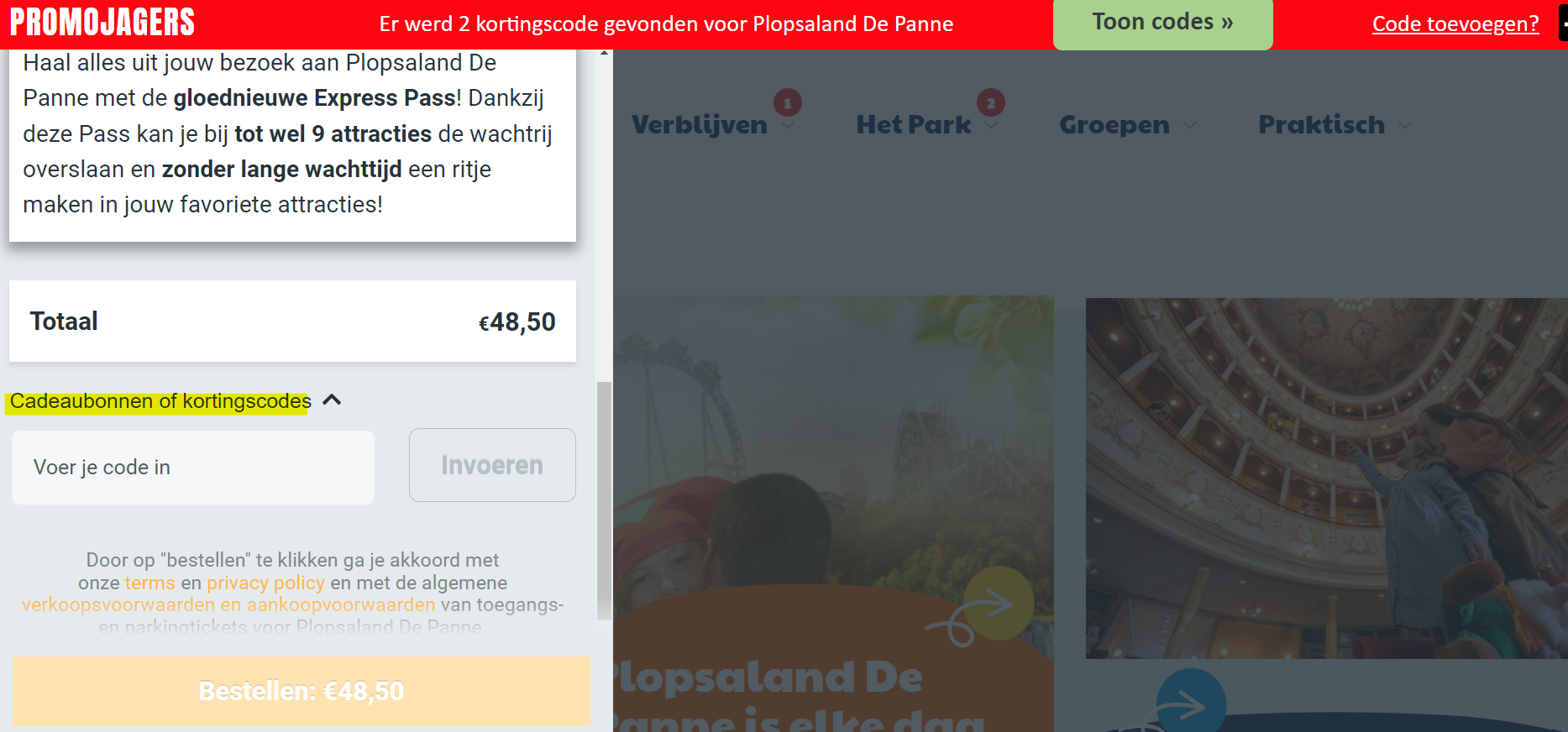Open the privacy policy link
This screenshot has width=1568, height=732.
click(x=265, y=583)
